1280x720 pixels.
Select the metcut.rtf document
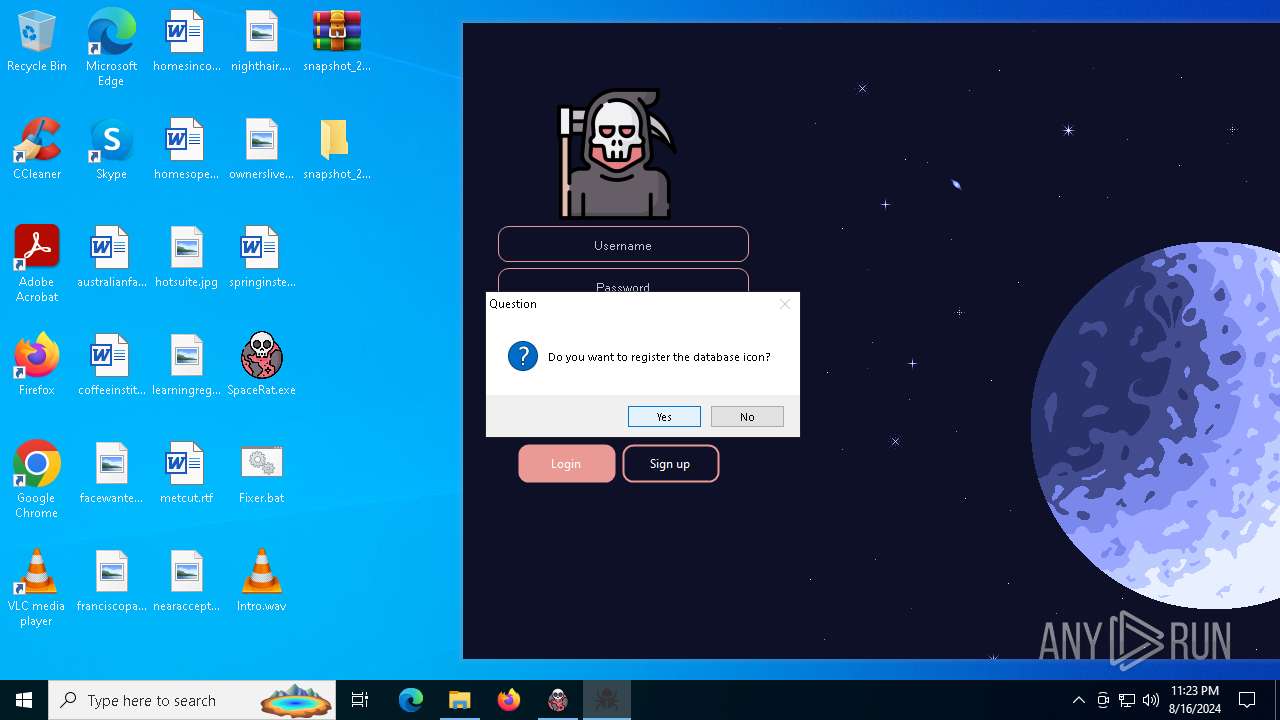pyautogui.click(x=186, y=475)
